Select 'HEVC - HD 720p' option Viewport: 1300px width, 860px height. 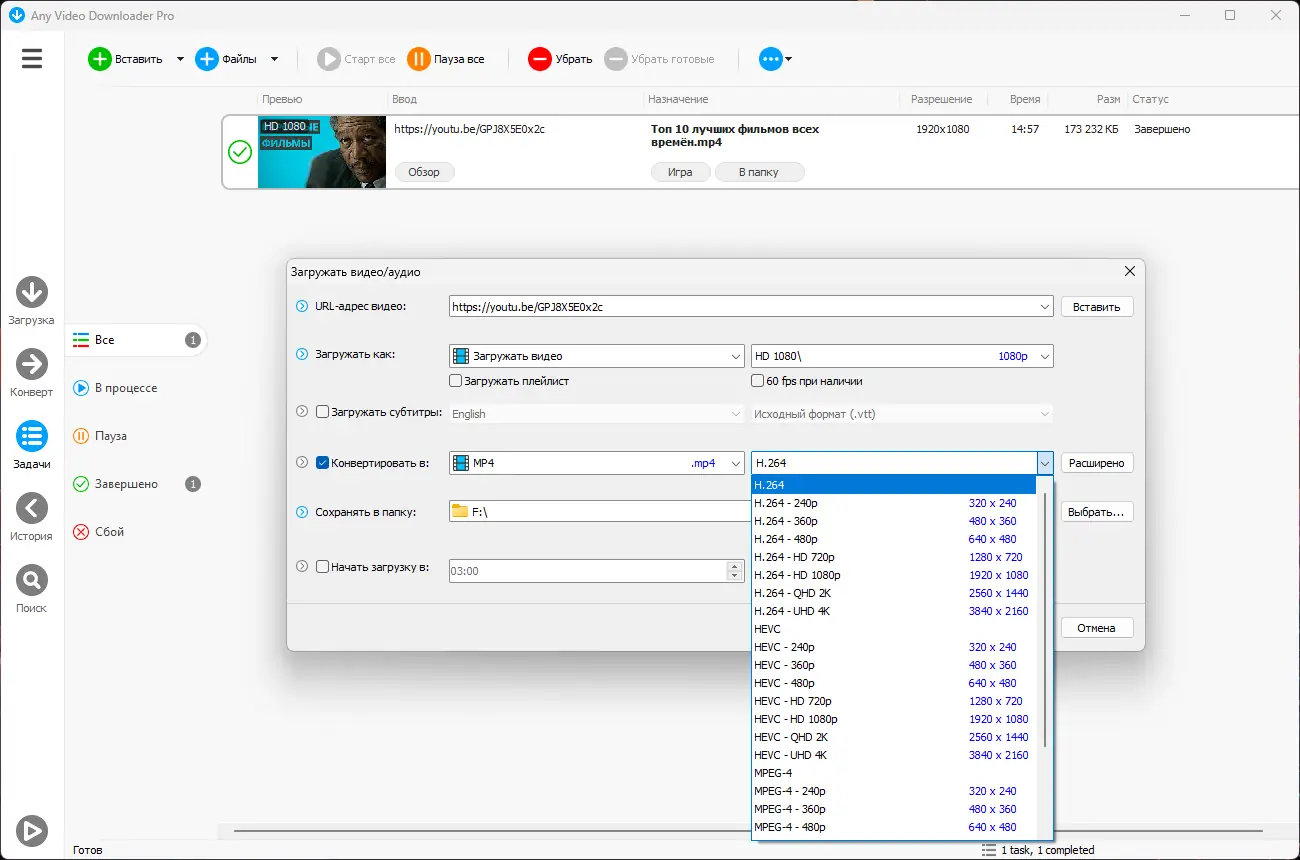point(894,701)
